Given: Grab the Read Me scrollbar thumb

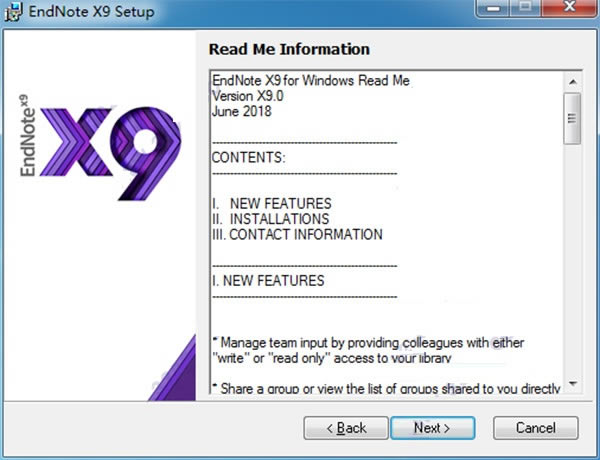Looking at the screenshot, I should click(572, 118).
